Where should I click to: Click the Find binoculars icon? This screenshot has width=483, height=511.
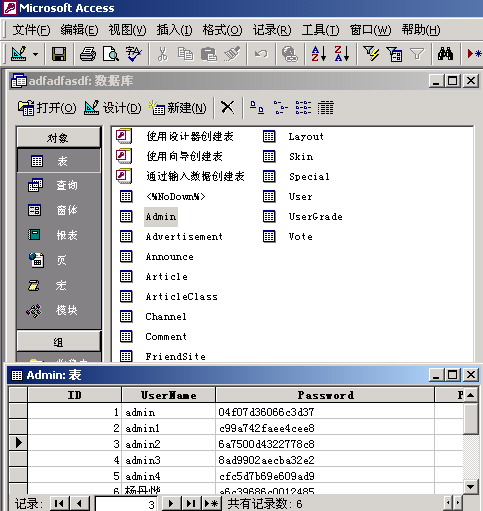(x=445, y=54)
